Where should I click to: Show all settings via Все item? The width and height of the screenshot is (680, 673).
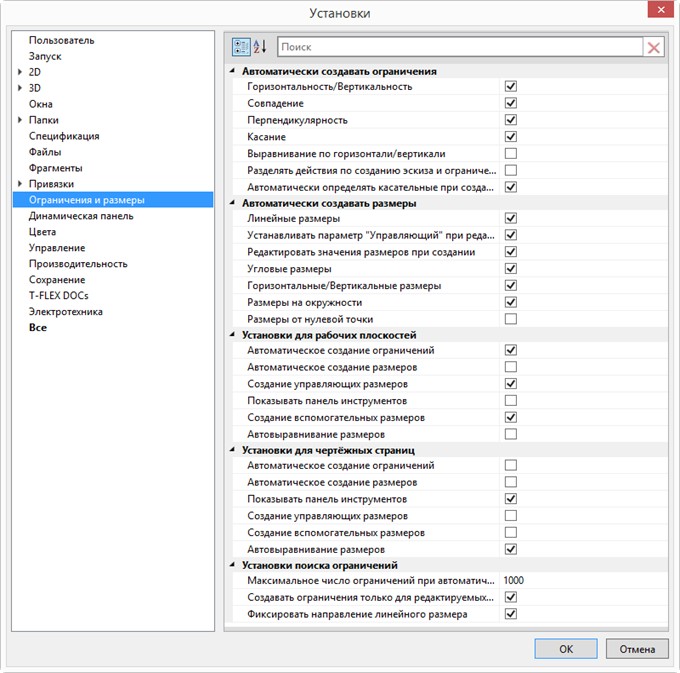coord(38,328)
